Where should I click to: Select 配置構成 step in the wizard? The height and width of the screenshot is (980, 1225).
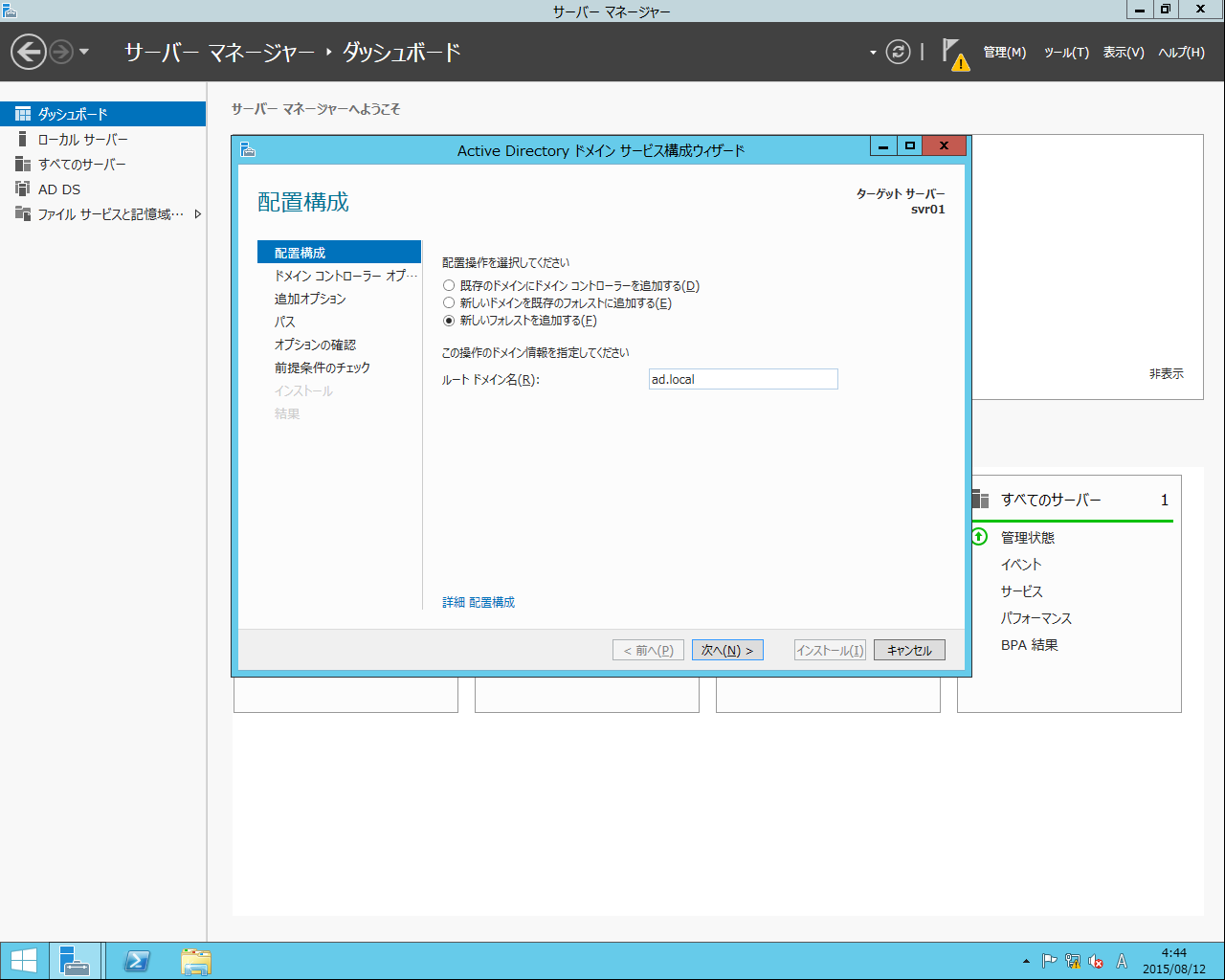point(339,253)
